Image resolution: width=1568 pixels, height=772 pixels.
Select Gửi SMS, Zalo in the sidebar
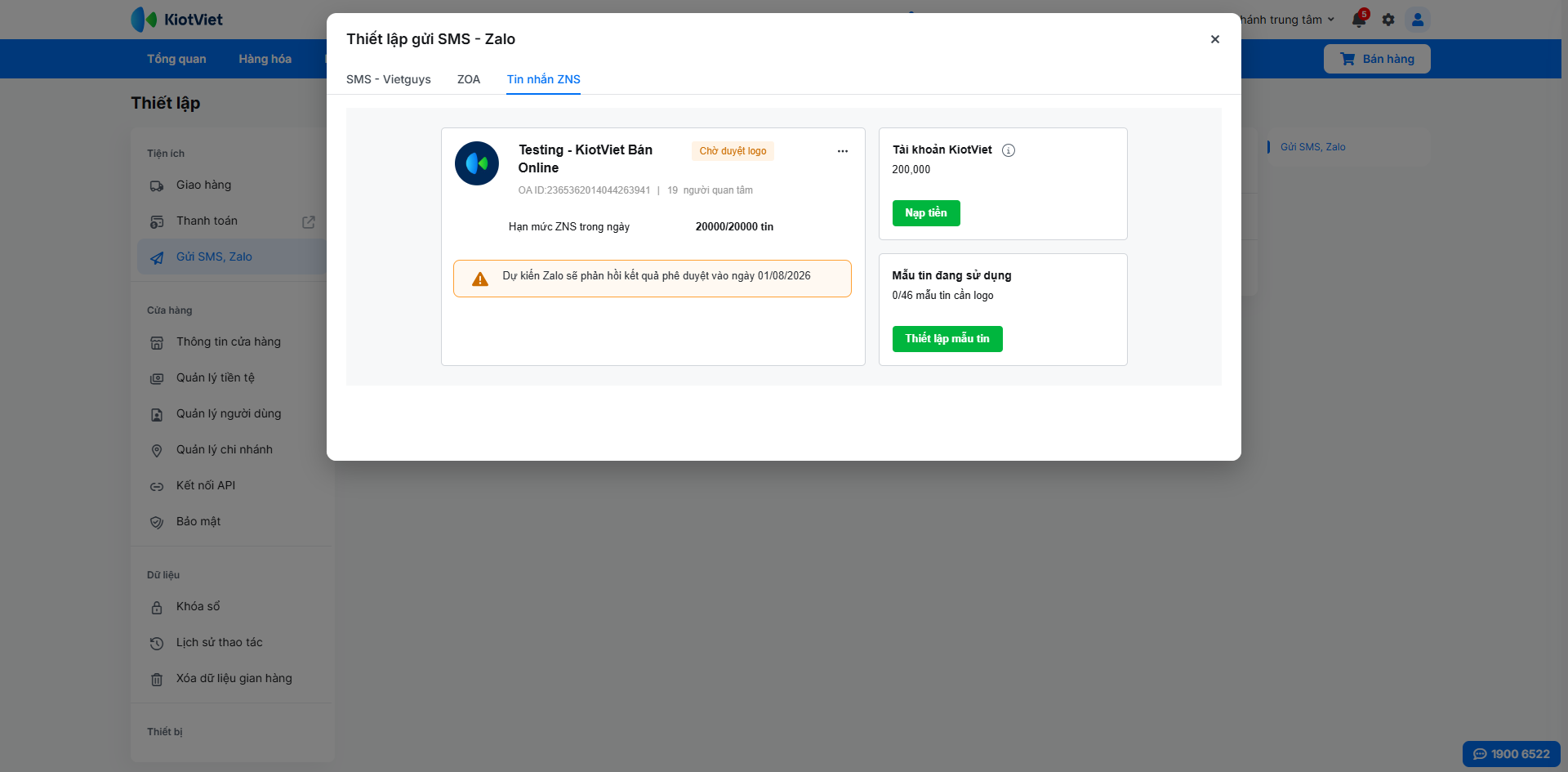pos(233,257)
